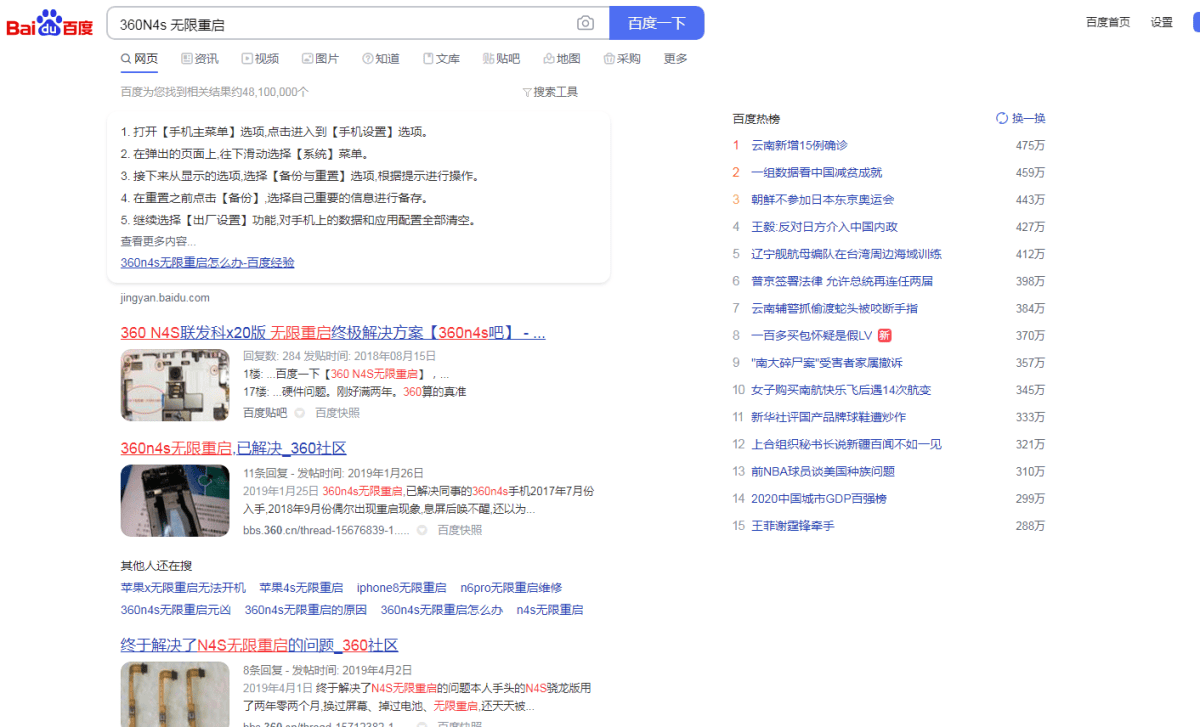Click the 搜索工具 filter icon
This screenshot has height=727, width=1200.
point(525,91)
